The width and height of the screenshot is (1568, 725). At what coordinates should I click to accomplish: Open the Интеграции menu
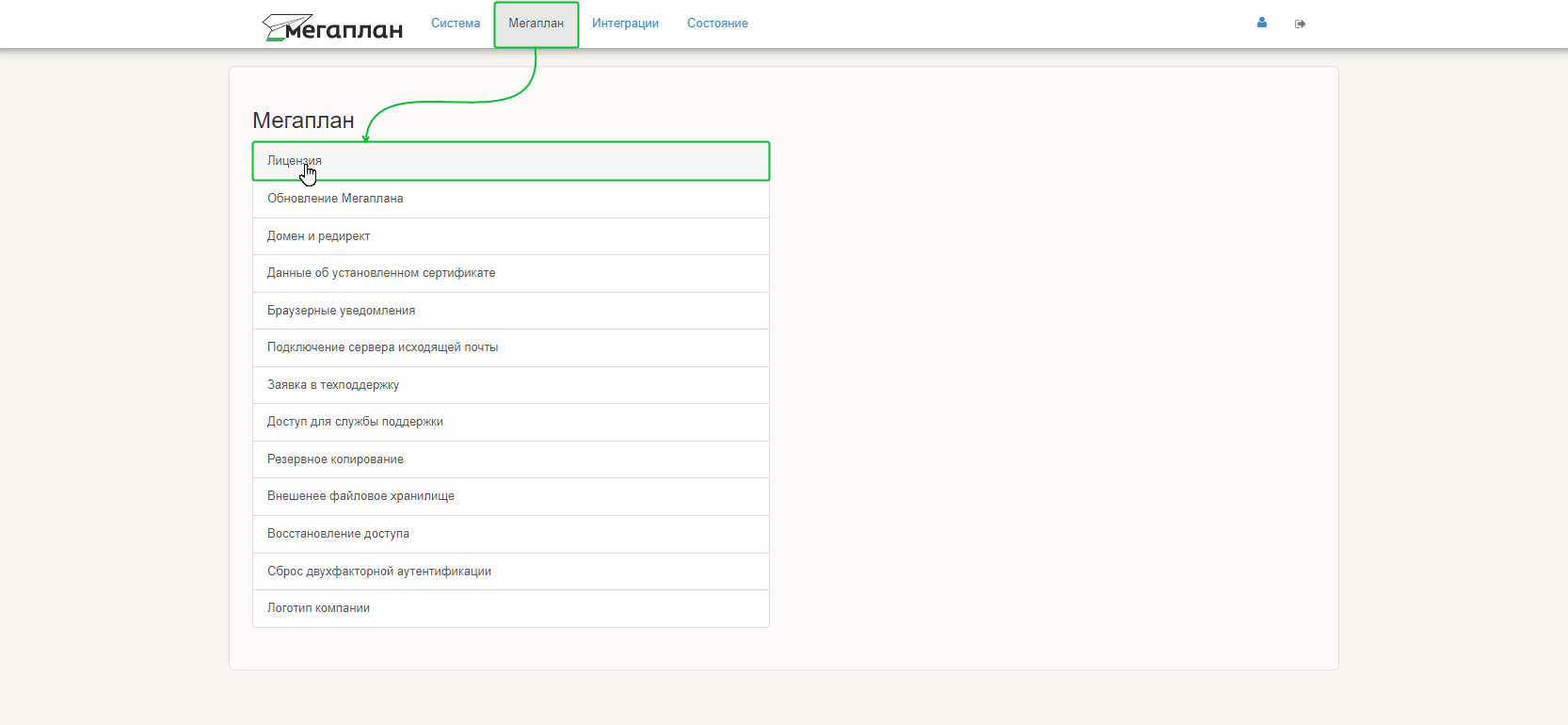click(625, 24)
